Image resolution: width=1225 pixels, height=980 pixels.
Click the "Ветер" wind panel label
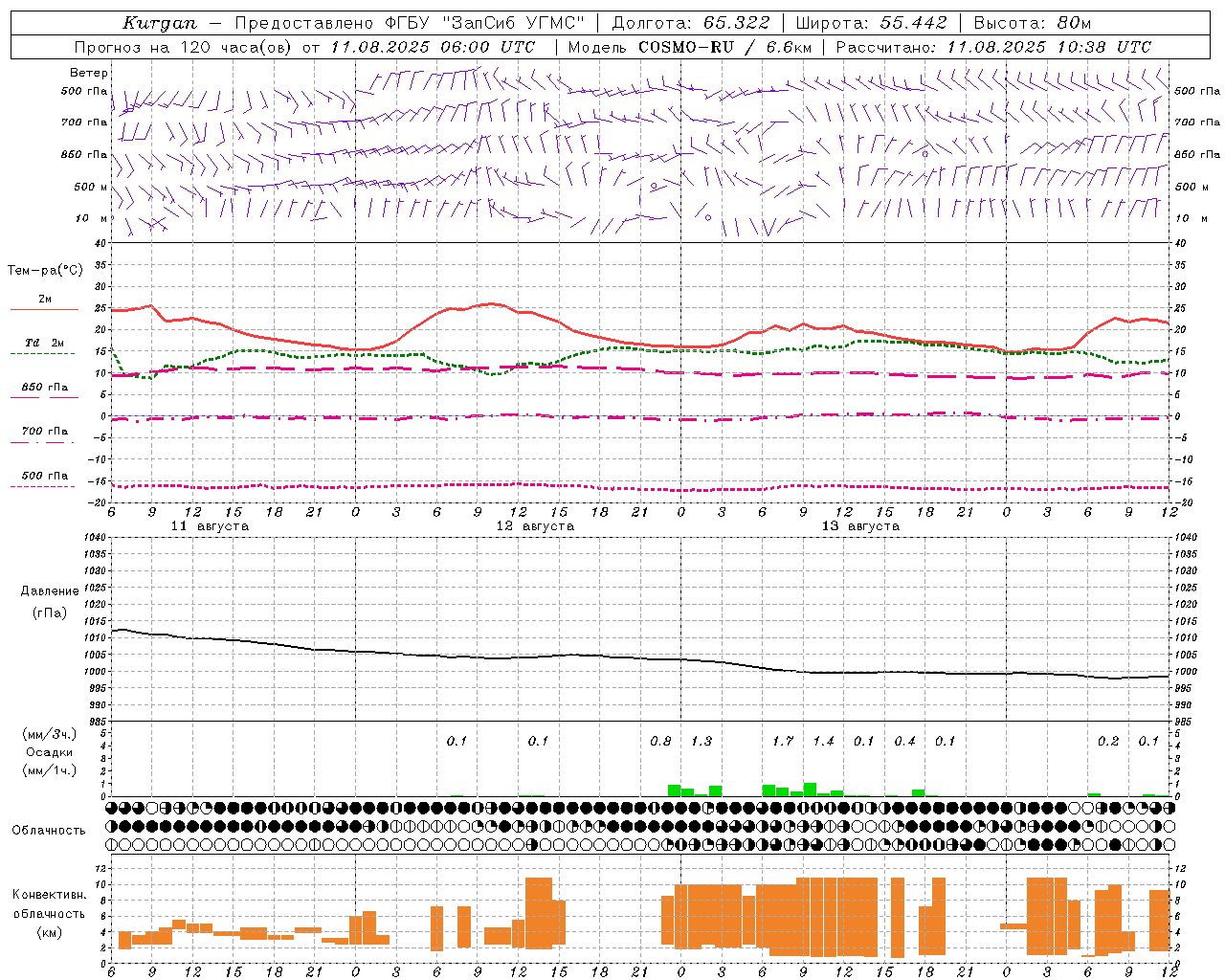(89, 73)
